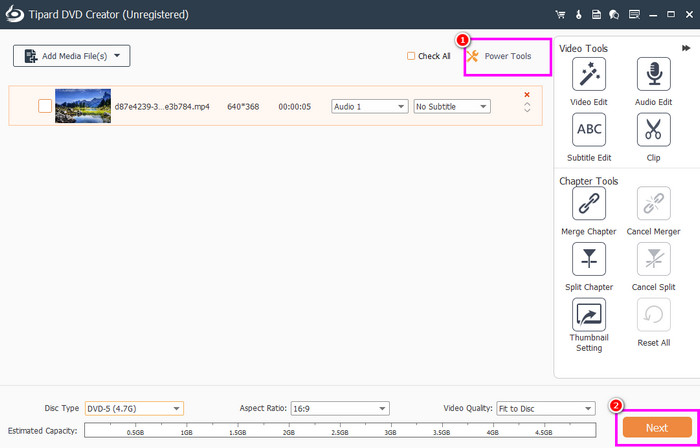Click the Tipard DVD Creator logo
Screen dimensions: 700x448
14,14
